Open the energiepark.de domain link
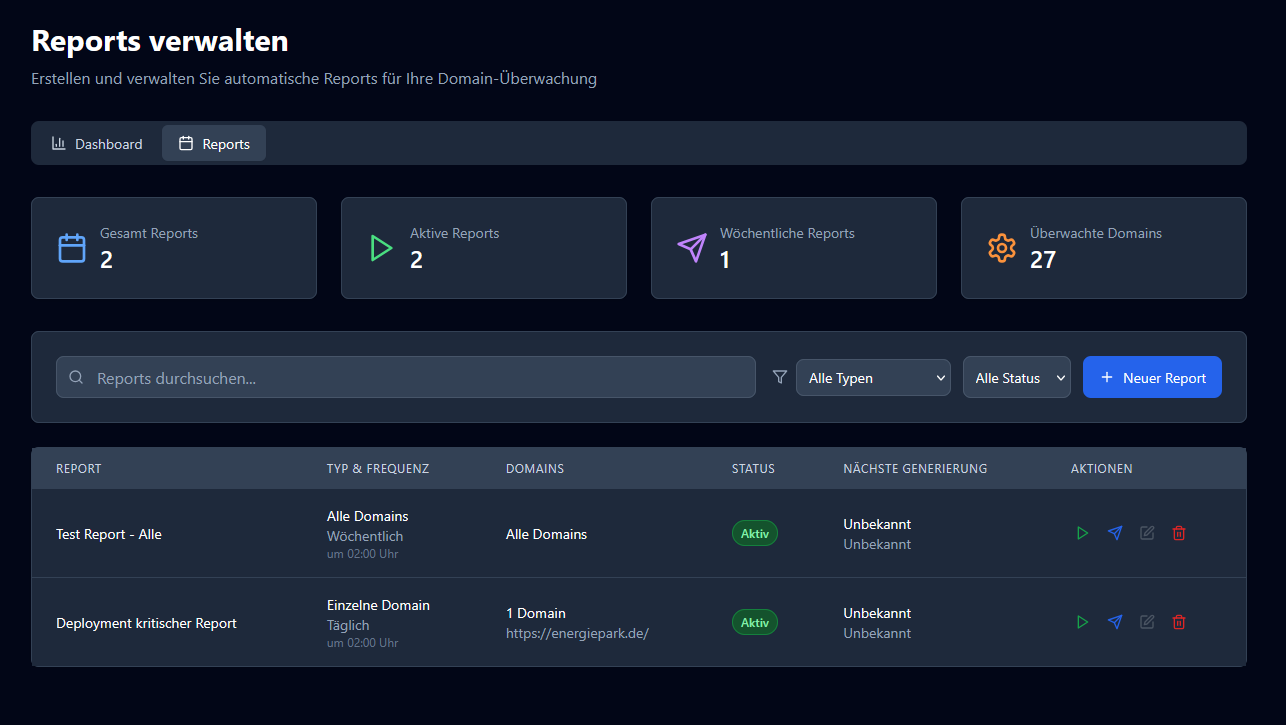This screenshot has width=1286, height=725. [577, 633]
